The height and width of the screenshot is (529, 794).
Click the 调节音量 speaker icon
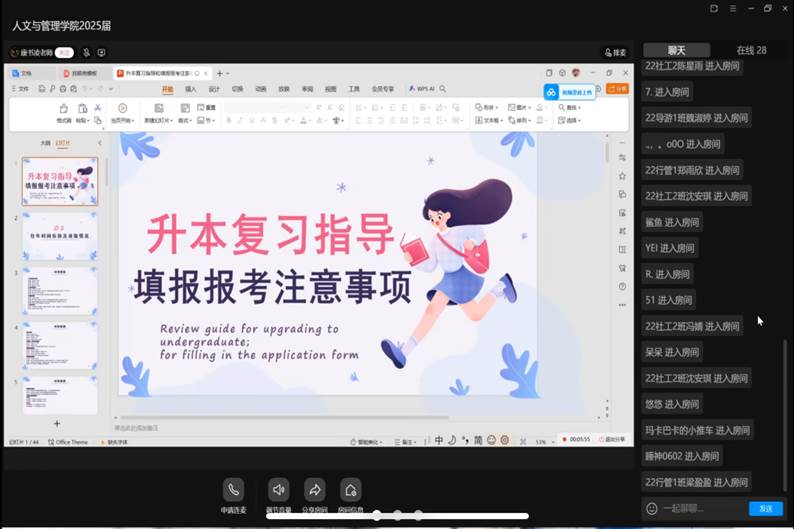(279, 489)
